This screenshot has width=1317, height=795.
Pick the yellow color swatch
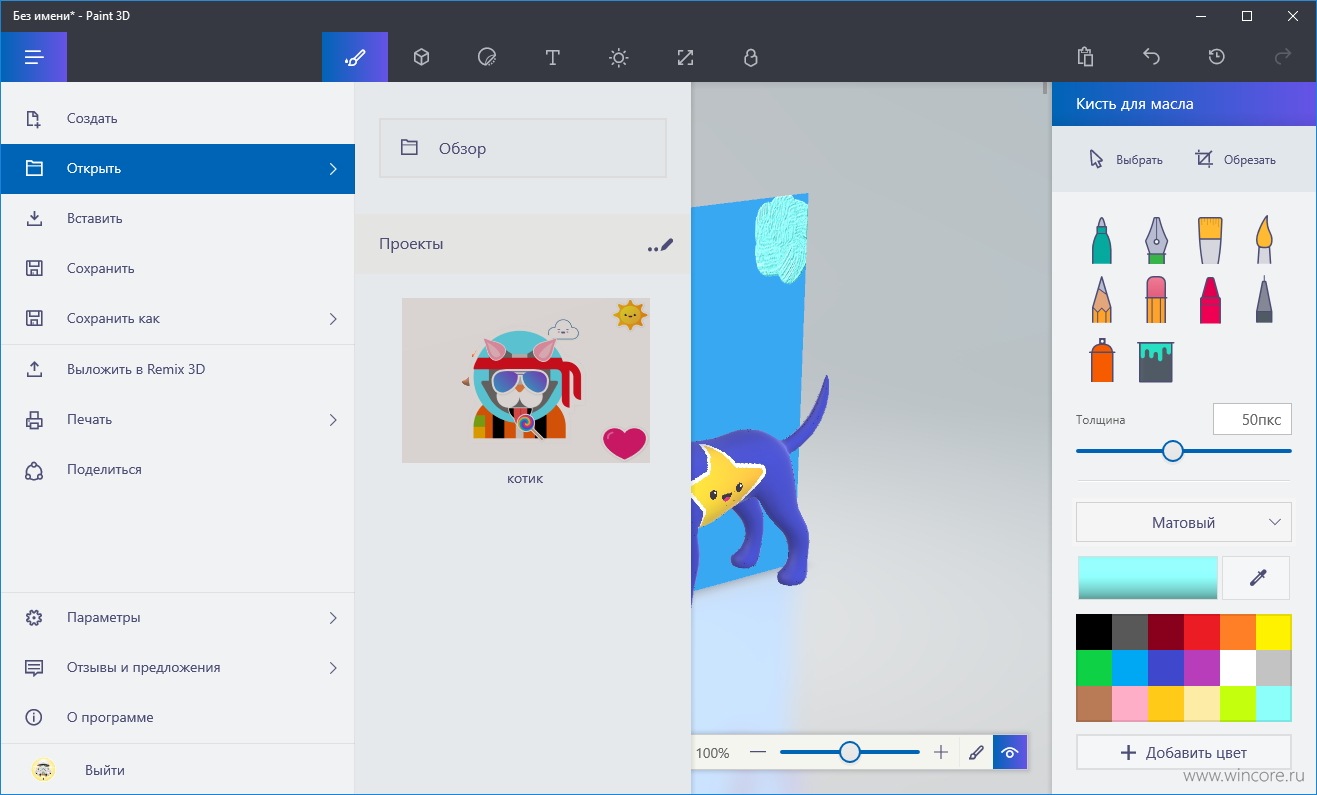(1274, 633)
